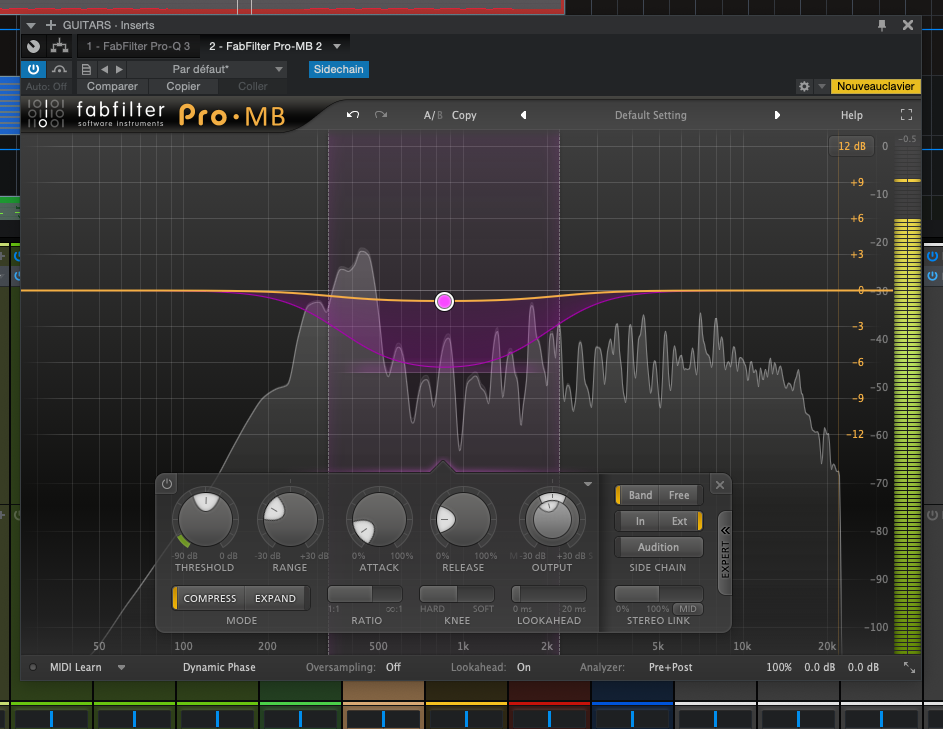Enable side chain Audition
The image size is (943, 729).
(659, 547)
